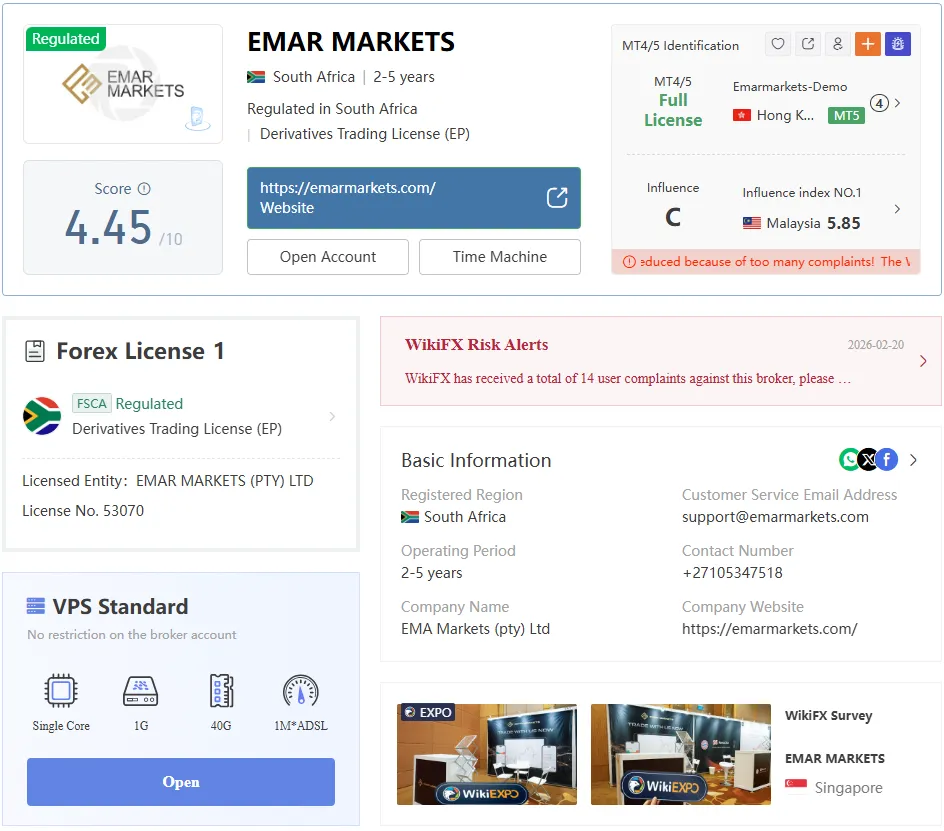Click the Open Account button
944x831 pixels.
tap(328, 257)
